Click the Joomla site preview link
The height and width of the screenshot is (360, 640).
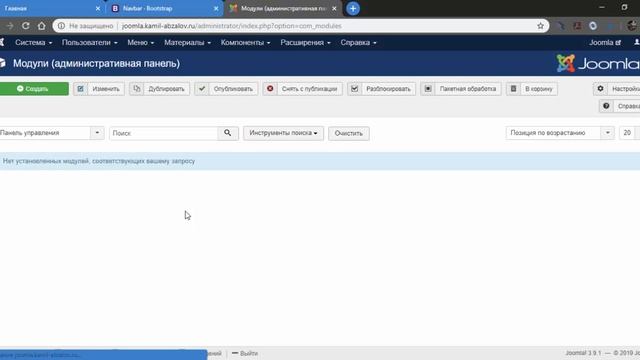tap(605, 42)
